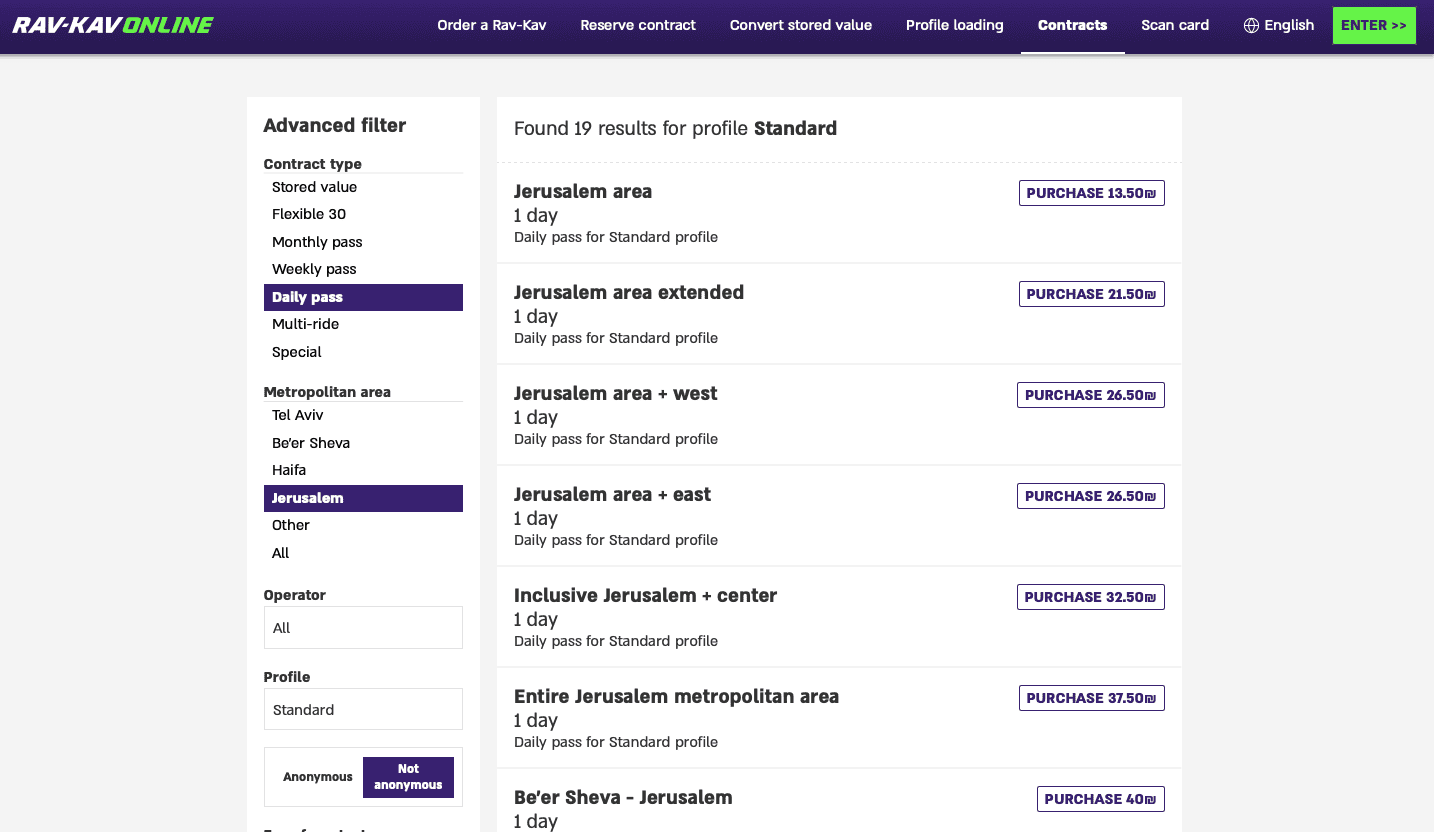Go to Order a Rav-Kav menu
The height and width of the screenshot is (832, 1434).
[x=492, y=25]
